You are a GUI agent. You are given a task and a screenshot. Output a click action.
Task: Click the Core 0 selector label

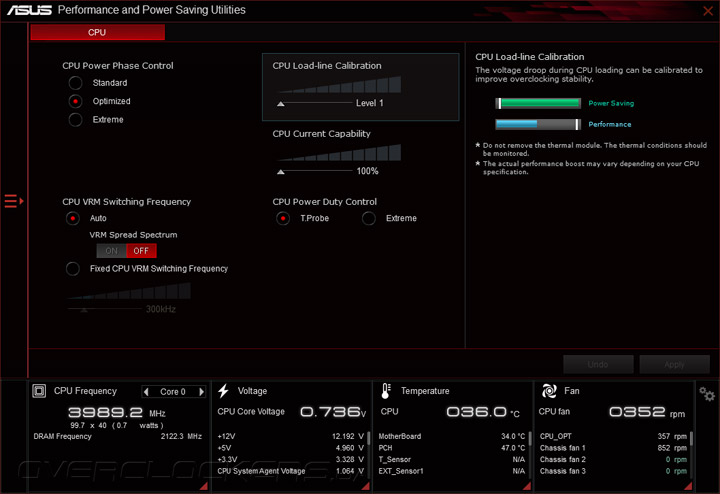173,392
